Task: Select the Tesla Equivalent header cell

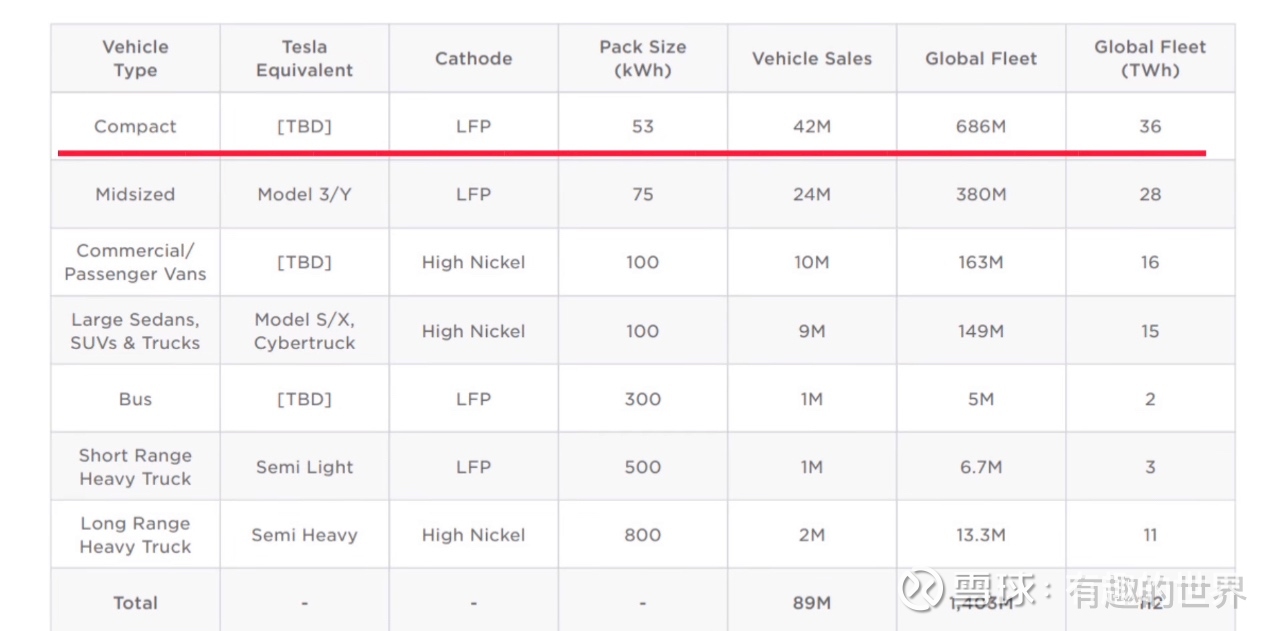Action: point(304,59)
